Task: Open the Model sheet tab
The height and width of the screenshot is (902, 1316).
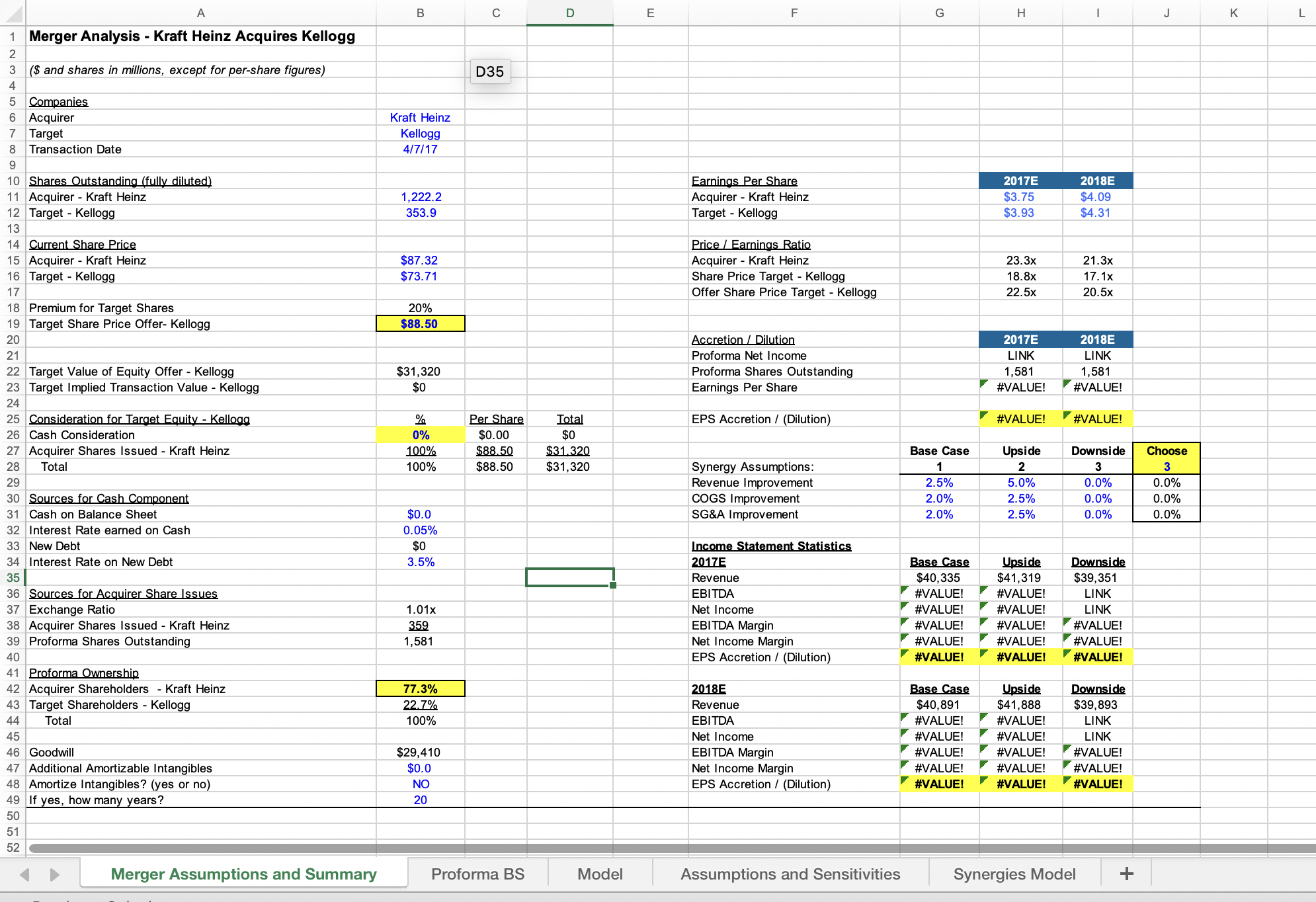Action: tap(599, 874)
